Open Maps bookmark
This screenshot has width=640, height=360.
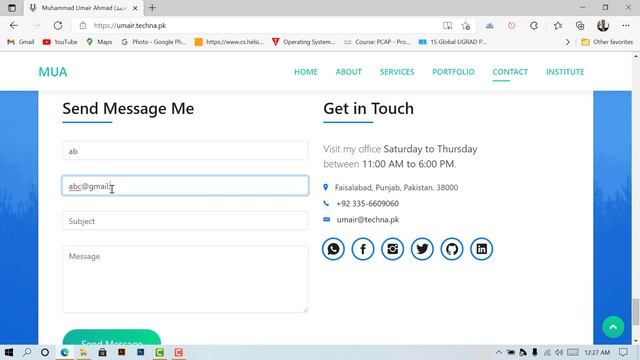[99, 42]
